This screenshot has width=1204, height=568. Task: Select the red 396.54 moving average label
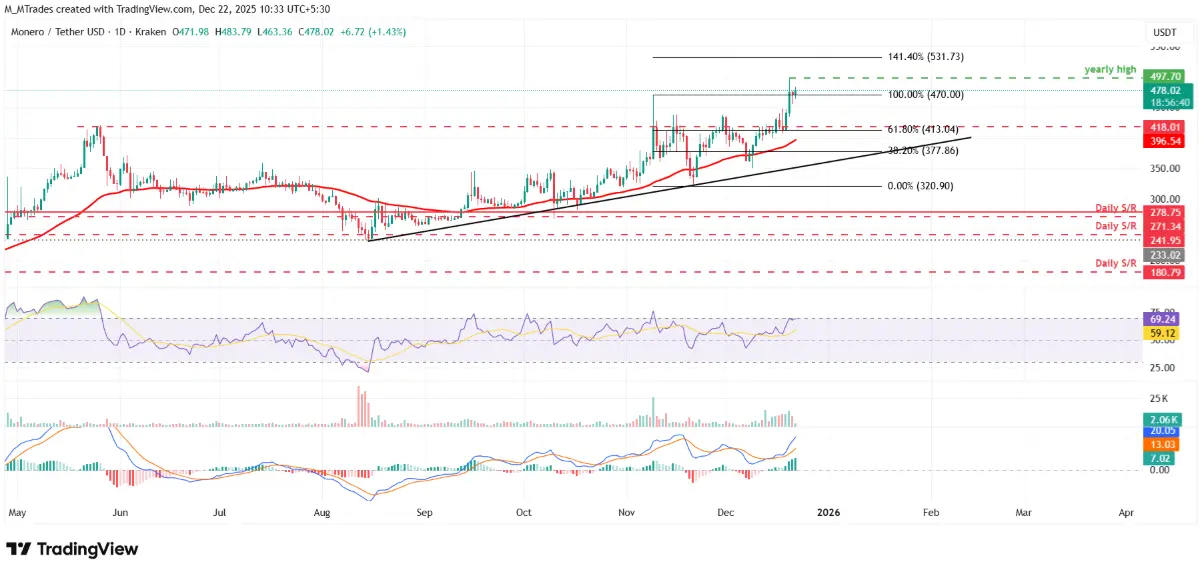[x=1168, y=141]
